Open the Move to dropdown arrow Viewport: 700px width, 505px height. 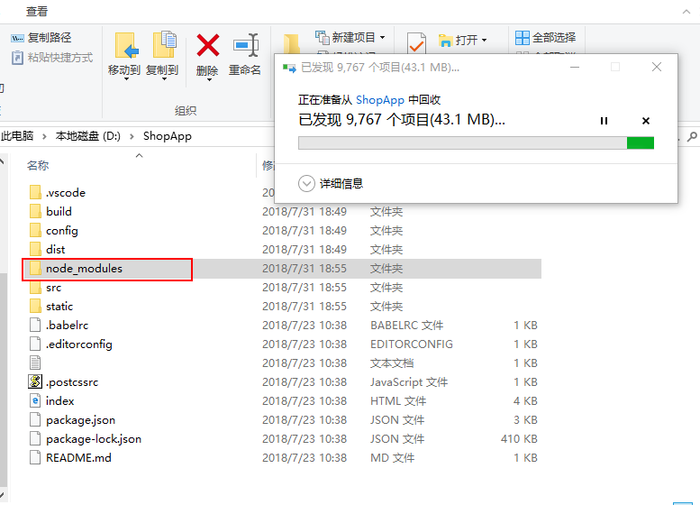point(126,79)
